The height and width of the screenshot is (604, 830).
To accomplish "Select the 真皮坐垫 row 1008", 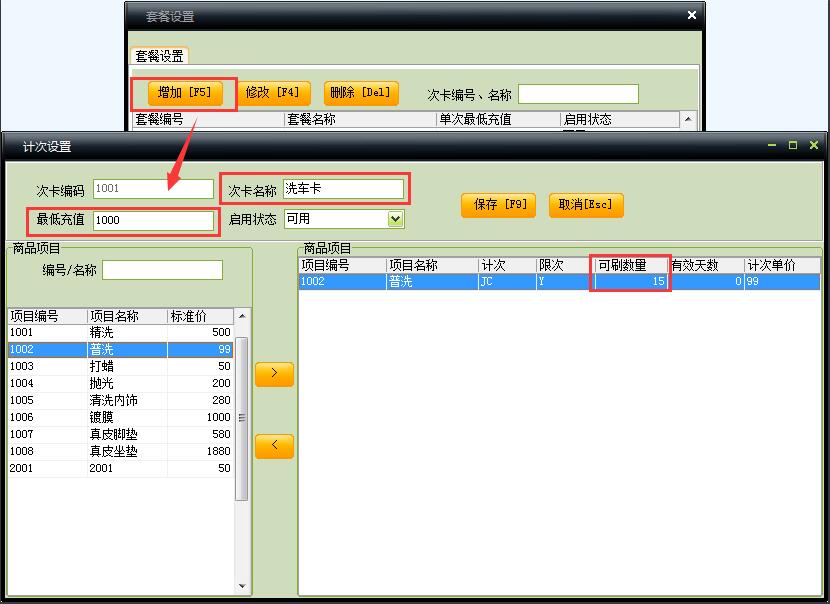I will 120,451.
